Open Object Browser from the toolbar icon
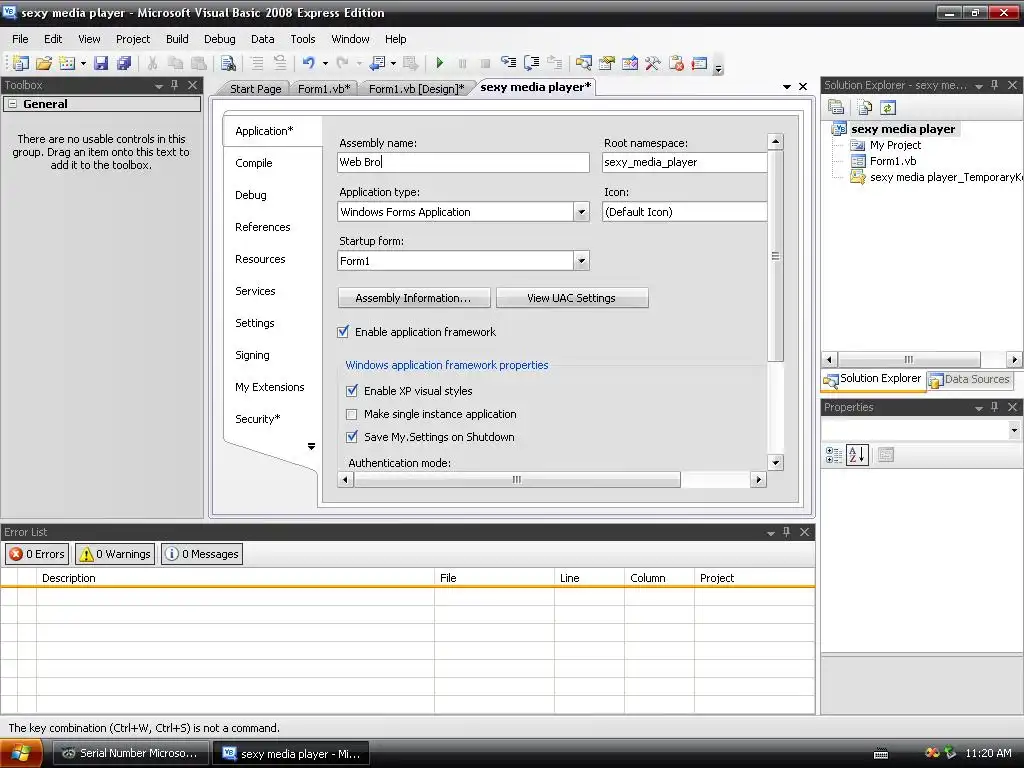1024x768 pixels. [x=630, y=63]
